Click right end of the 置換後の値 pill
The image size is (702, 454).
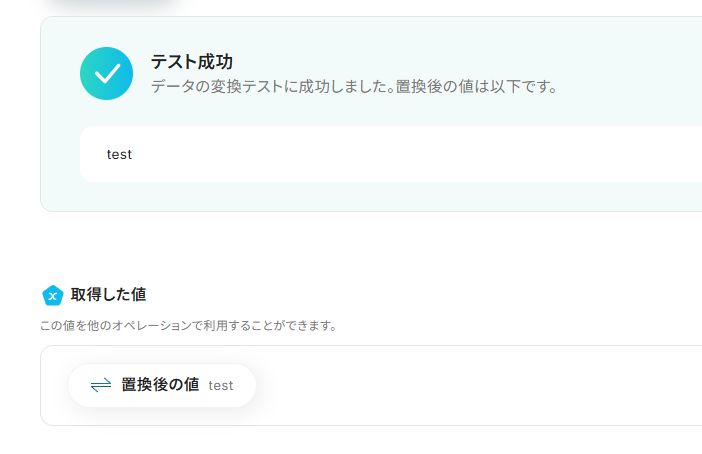(246, 385)
